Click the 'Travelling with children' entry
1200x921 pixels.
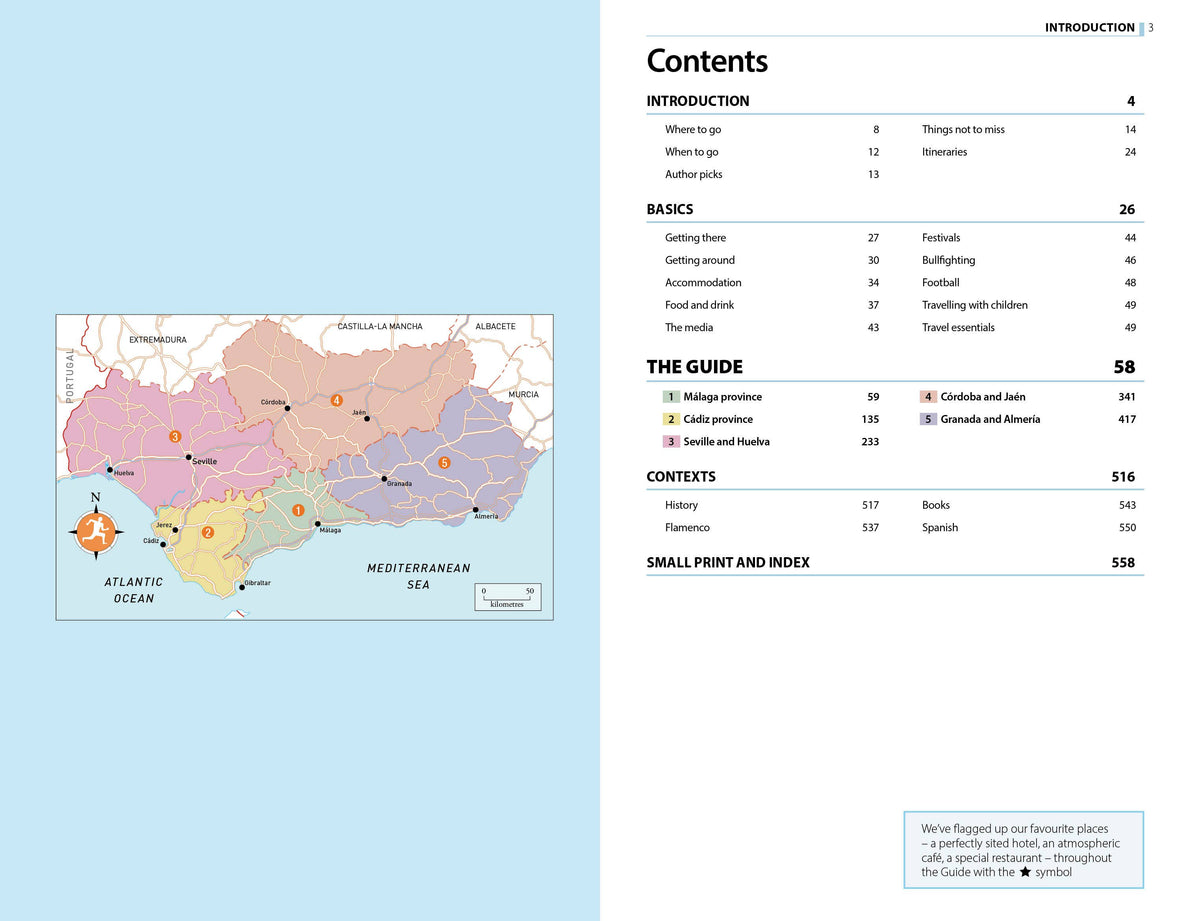point(975,305)
